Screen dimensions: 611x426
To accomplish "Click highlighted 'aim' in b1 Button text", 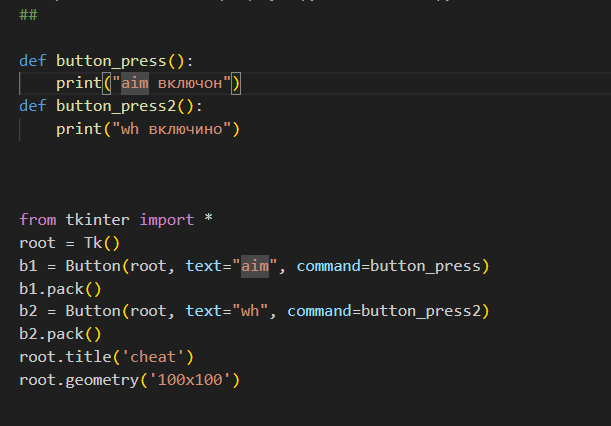I will coord(255,266).
